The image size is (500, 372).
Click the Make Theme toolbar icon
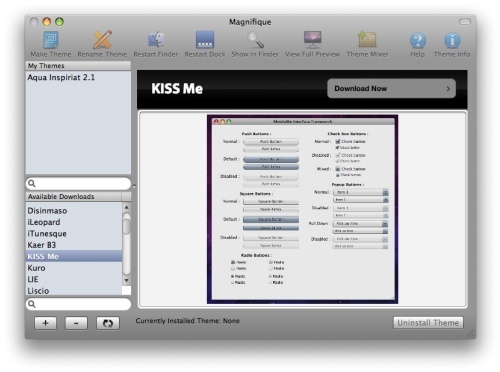(x=51, y=40)
